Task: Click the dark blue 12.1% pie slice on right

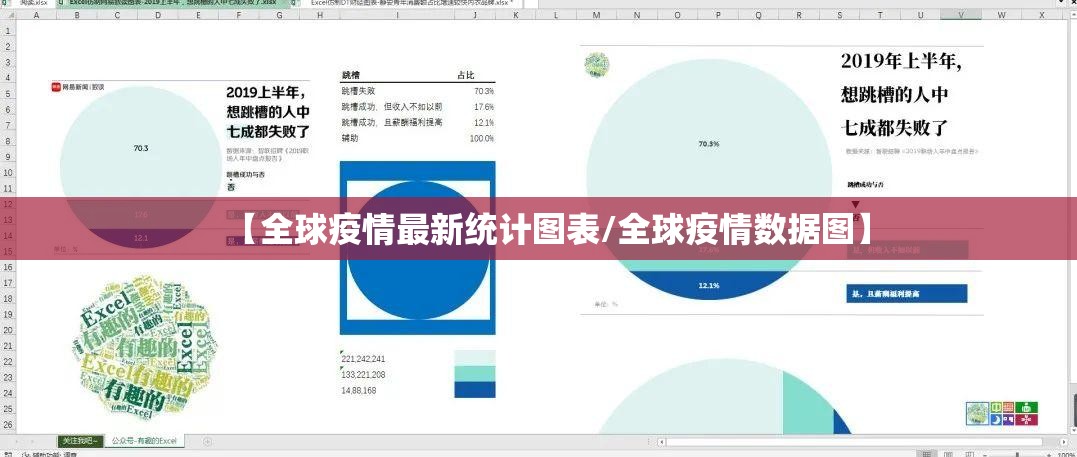Action: click(708, 285)
